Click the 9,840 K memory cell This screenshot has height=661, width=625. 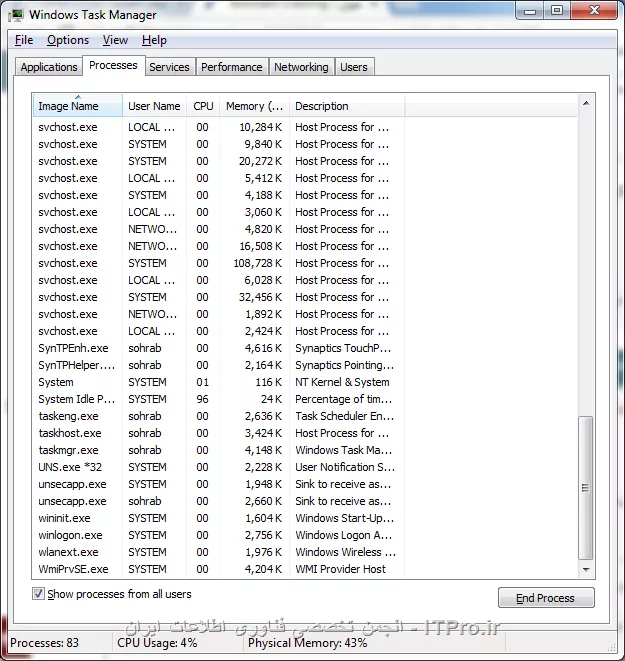tap(263, 144)
